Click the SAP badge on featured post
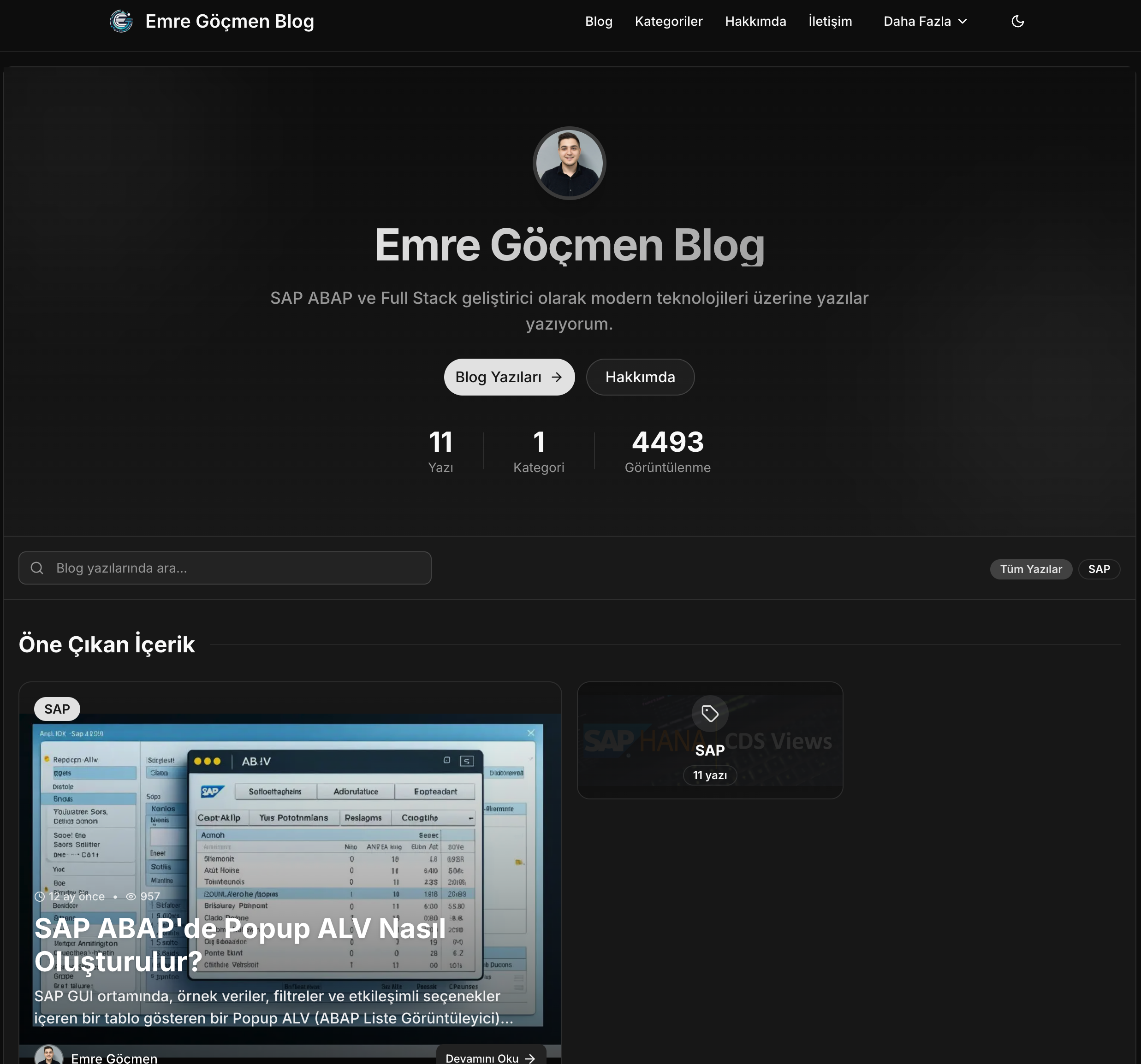Viewport: 1141px width, 1064px height. (x=57, y=709)
